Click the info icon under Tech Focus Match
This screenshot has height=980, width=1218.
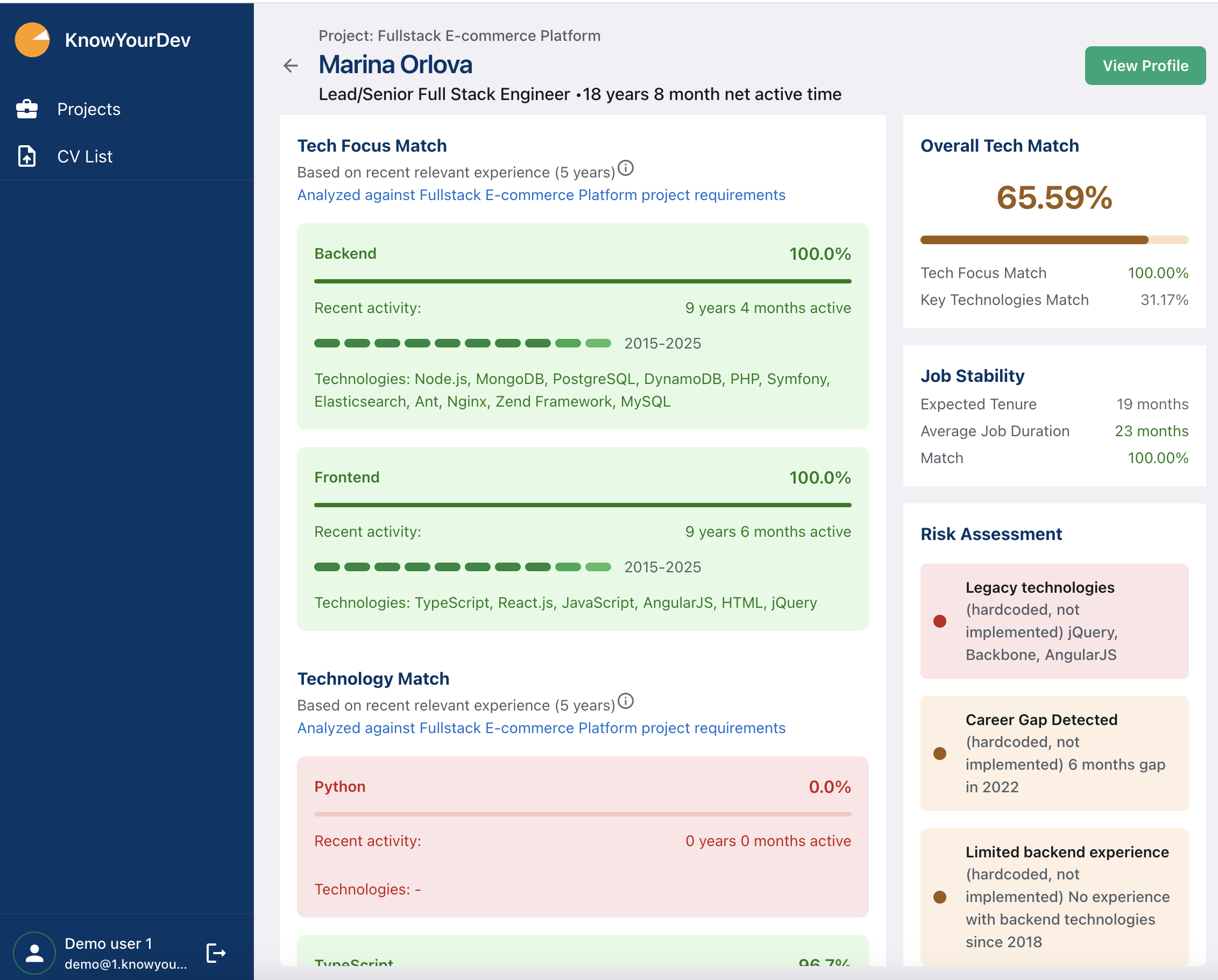(x=625, y=168)
